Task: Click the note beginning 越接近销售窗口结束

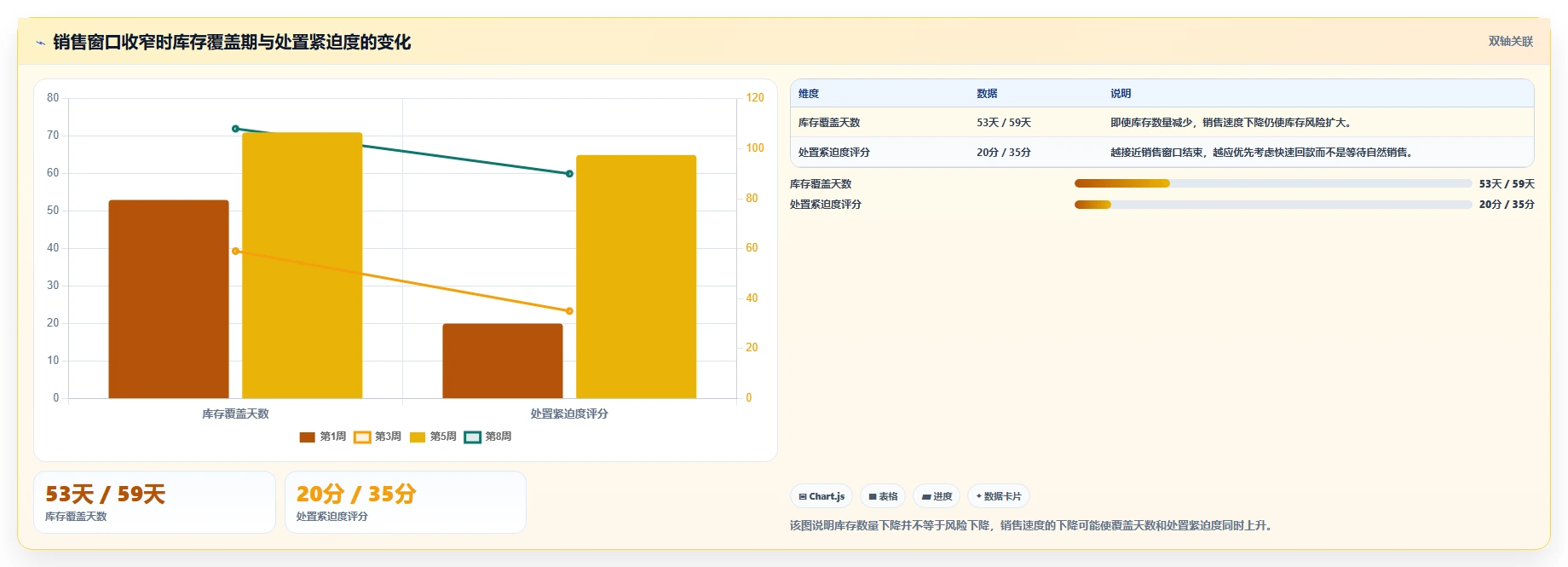Action: click(1263, 153)
